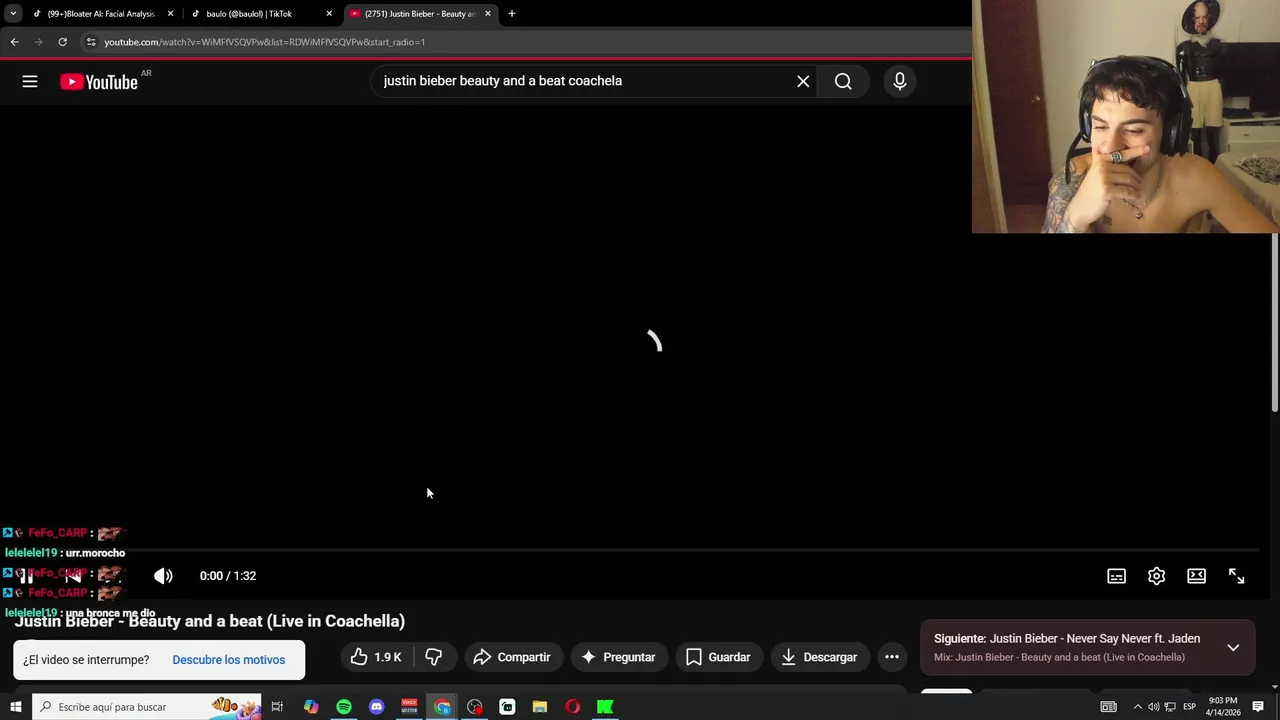This screenshot has height=720, width=1280.
Task: Open the ESP input language selector
Action: (1190, 707)
